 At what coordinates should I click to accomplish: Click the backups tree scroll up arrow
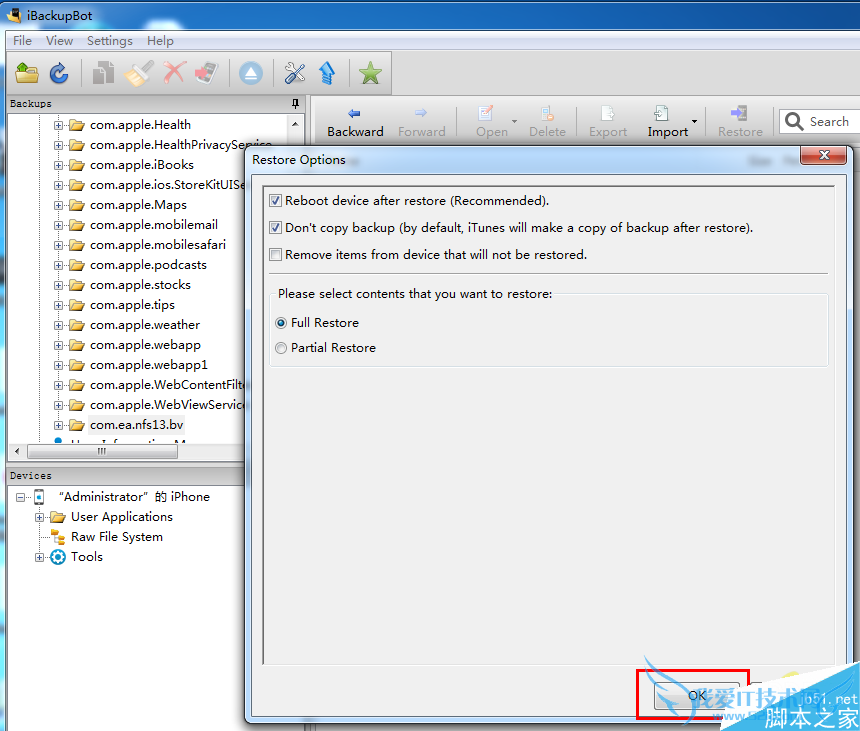(x=295, y=124)
